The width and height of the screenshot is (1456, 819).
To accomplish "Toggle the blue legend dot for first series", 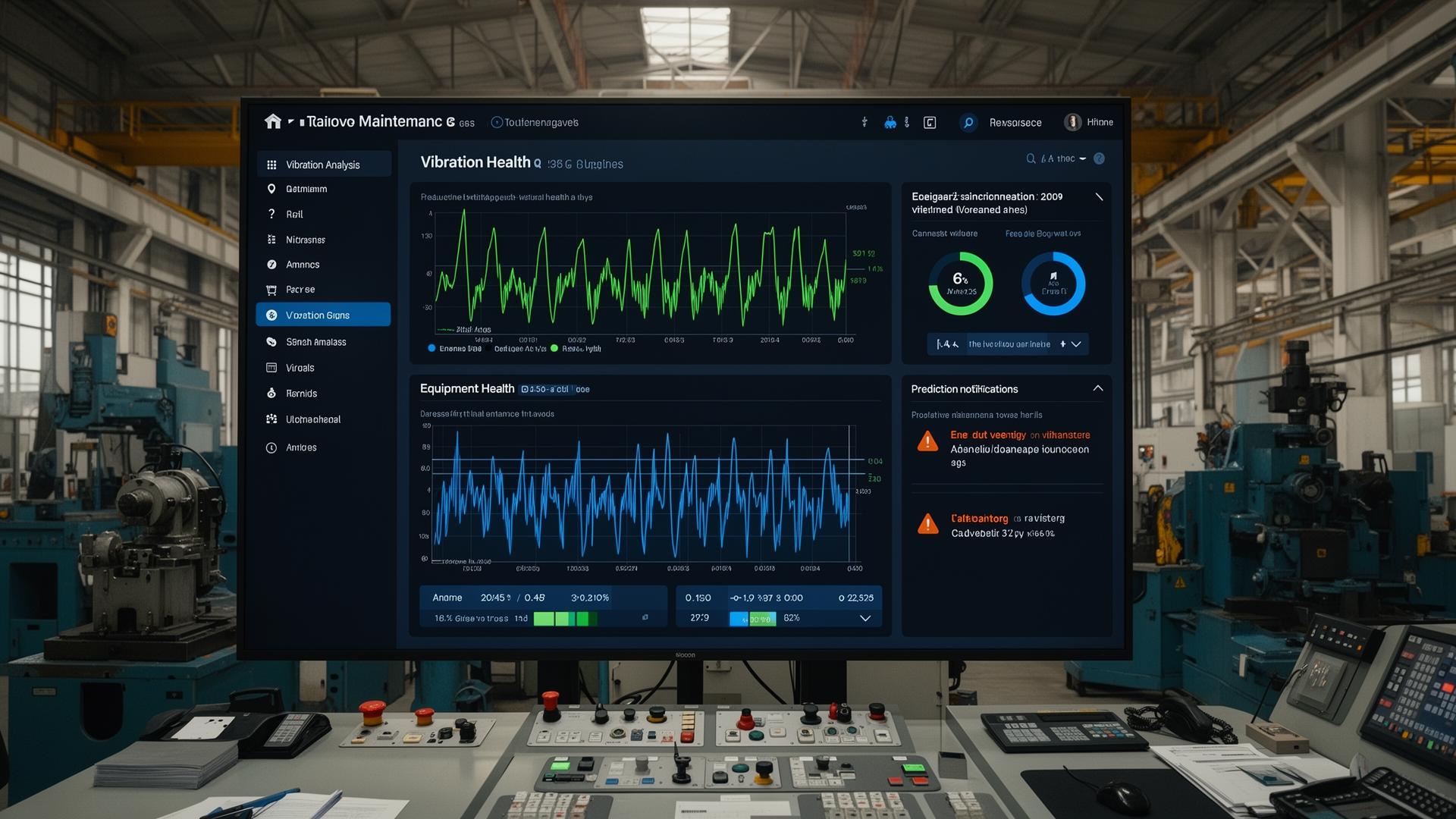I will [431, 348].
